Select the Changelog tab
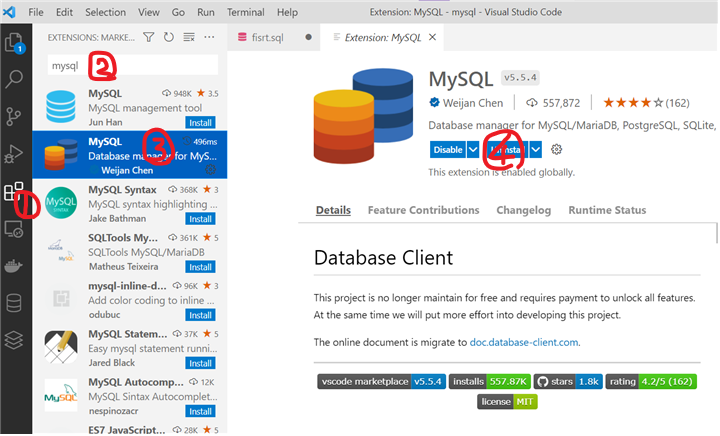This screenshot has height=436, width=720. tap(523, 210)
